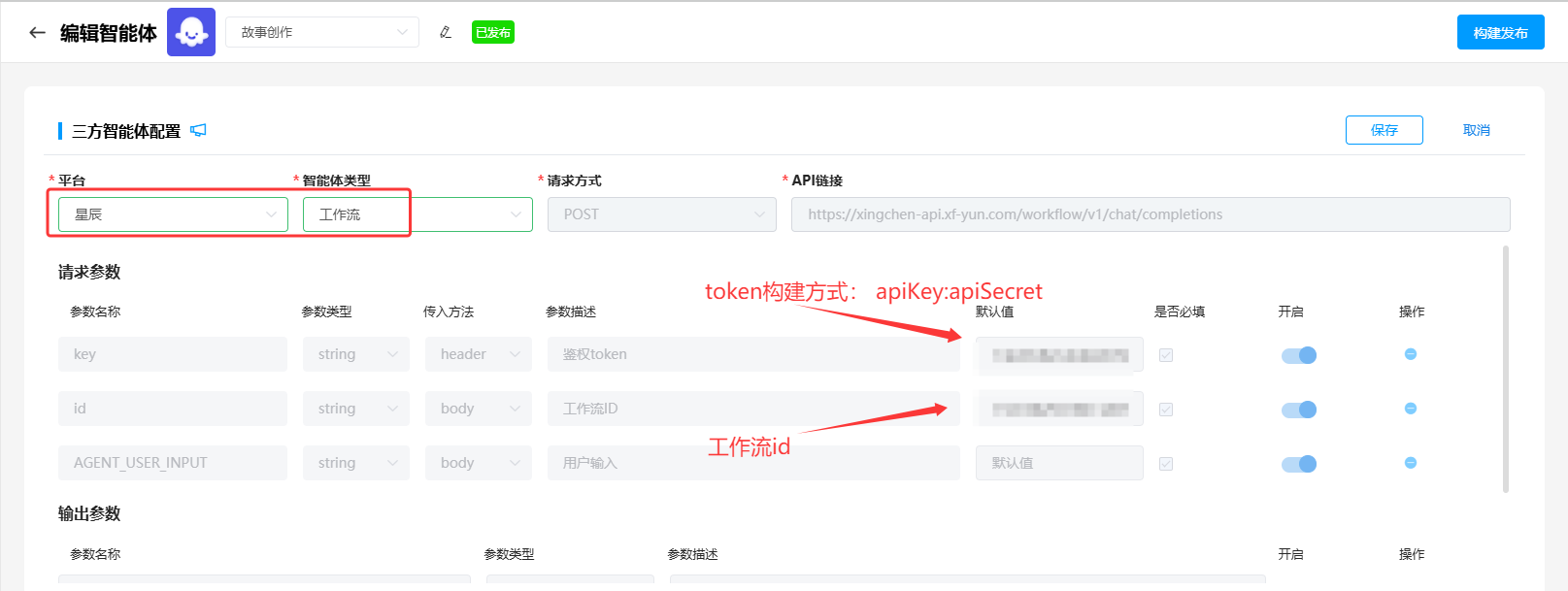The height and width of the screenshot is (591, 1568).
Task: Open the POST request method dropdown
Action: [662, 214]
